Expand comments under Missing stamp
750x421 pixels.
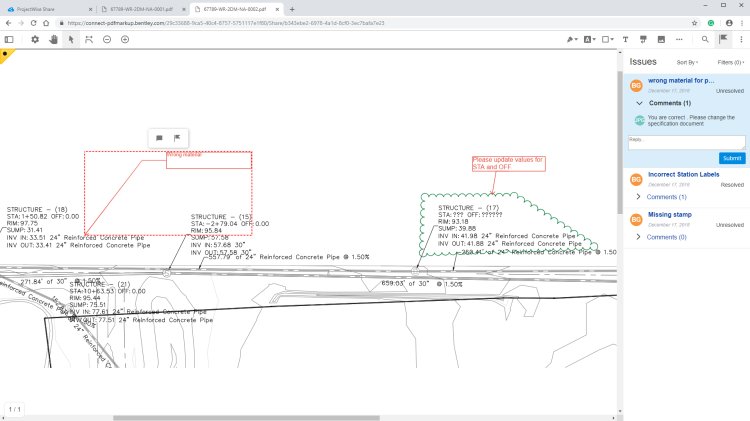[639, 237]
